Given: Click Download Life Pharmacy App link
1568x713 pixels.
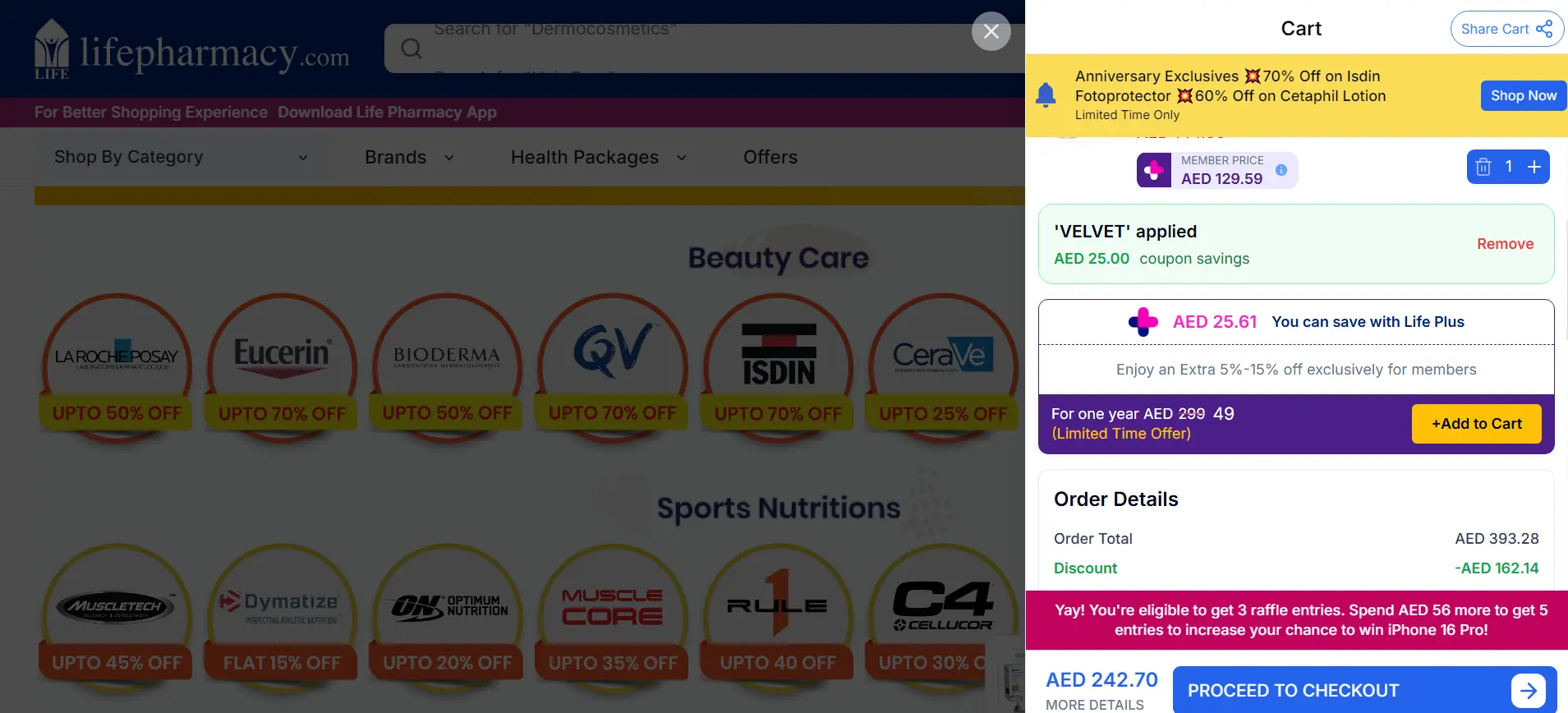Looking at the screenshot, I should pos(387,113).
